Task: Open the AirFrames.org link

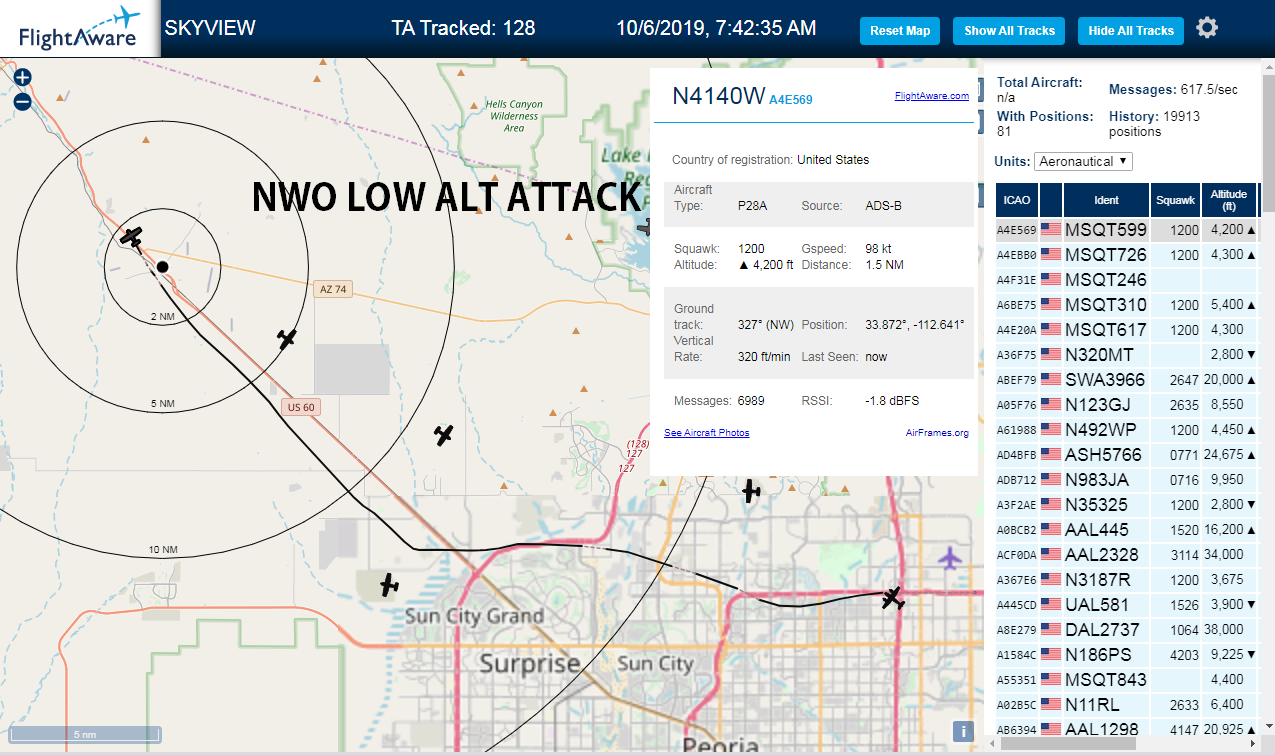Action: pyautogui.click(x=937, y=433)
